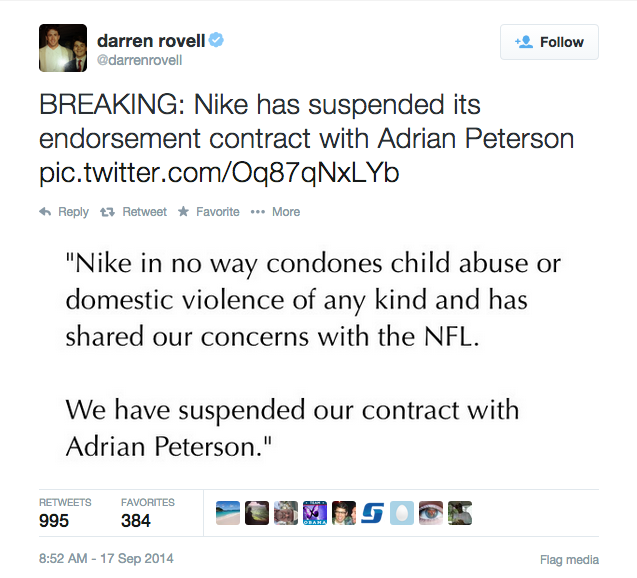Select the blue S logo avatar
Image resolution: width=637 pixels, height=578 pixels.
click(x=373, y=513)
